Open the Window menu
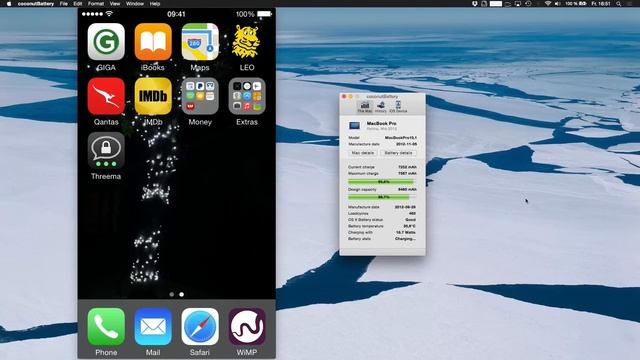Viewport: 640px width, 360px height. coord(134,4)
